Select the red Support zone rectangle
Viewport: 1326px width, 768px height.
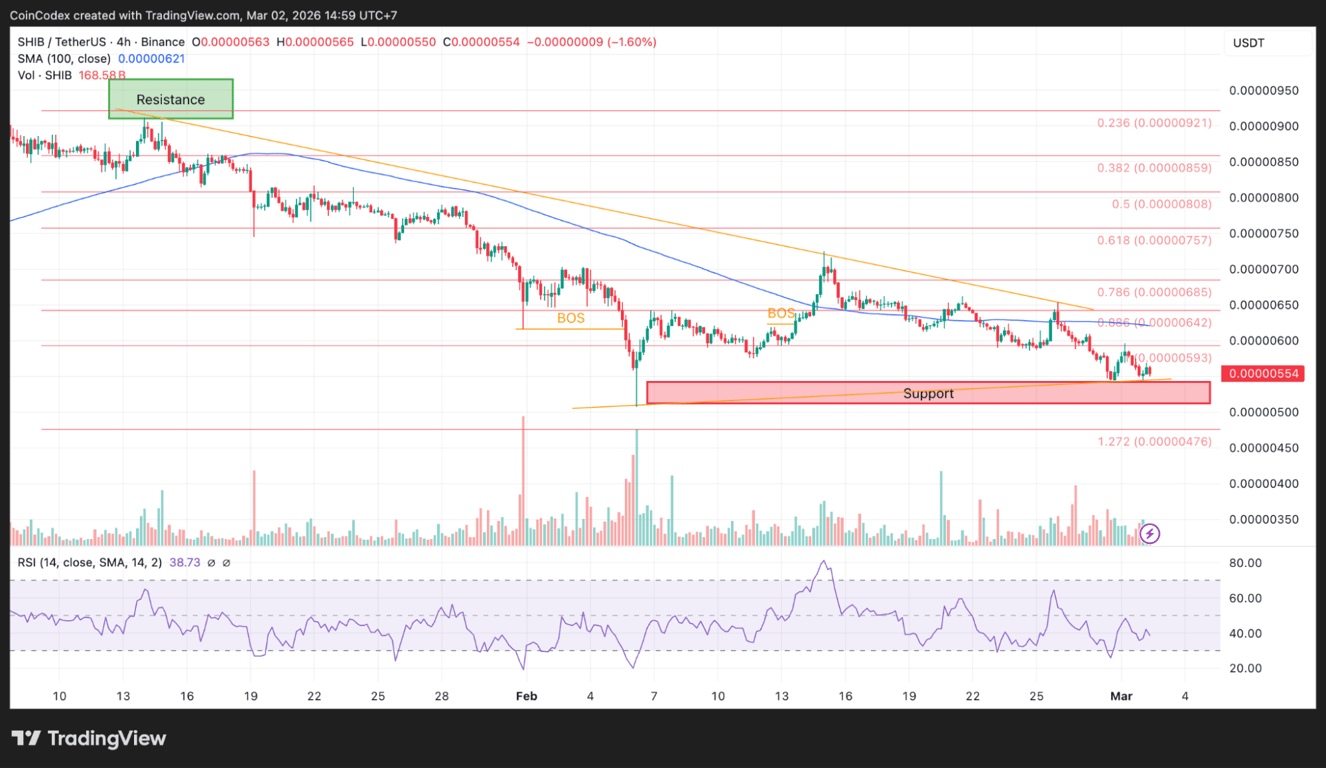(x=928, y=392)
